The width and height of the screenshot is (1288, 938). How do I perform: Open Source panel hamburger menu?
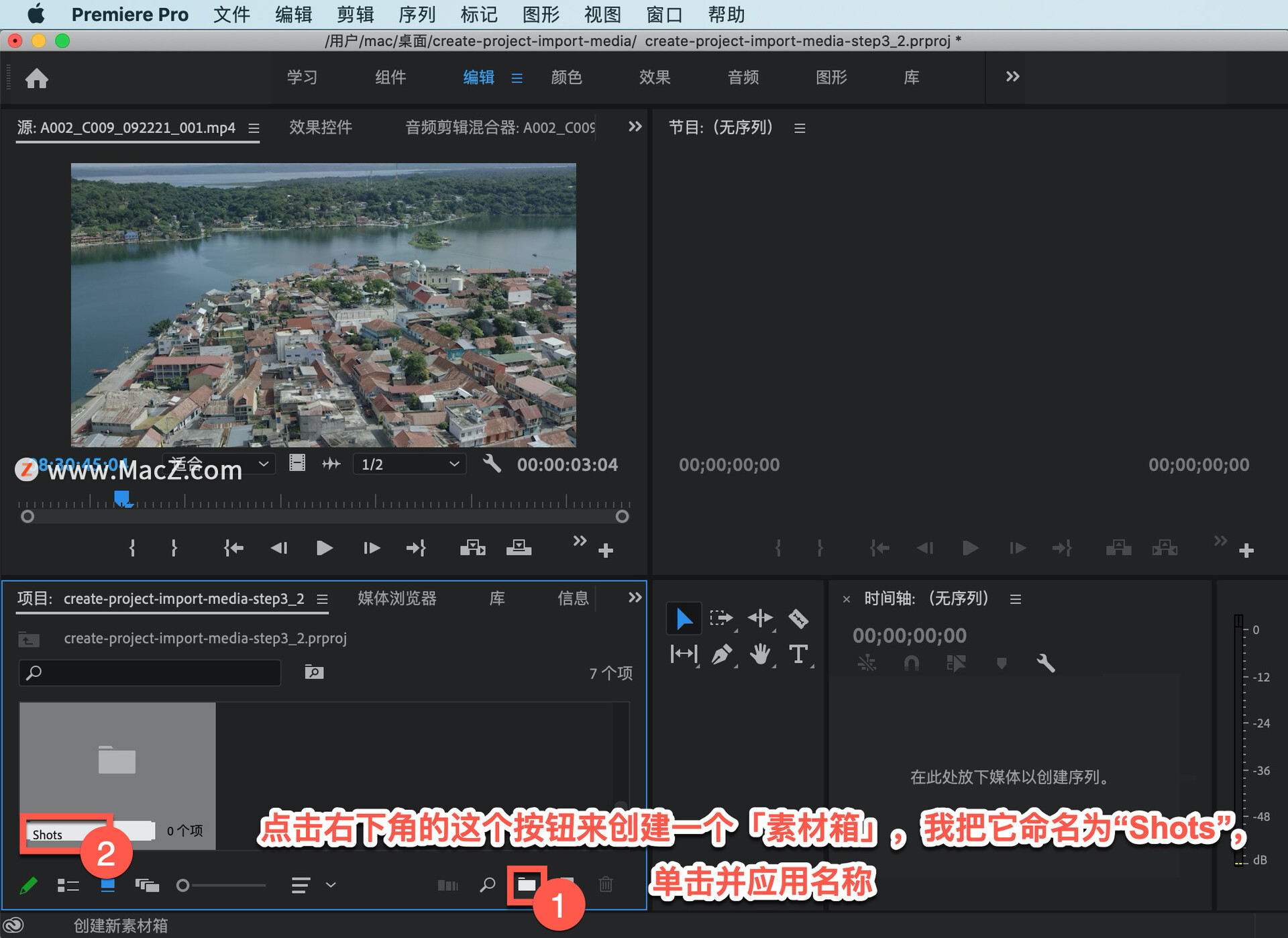254,127
